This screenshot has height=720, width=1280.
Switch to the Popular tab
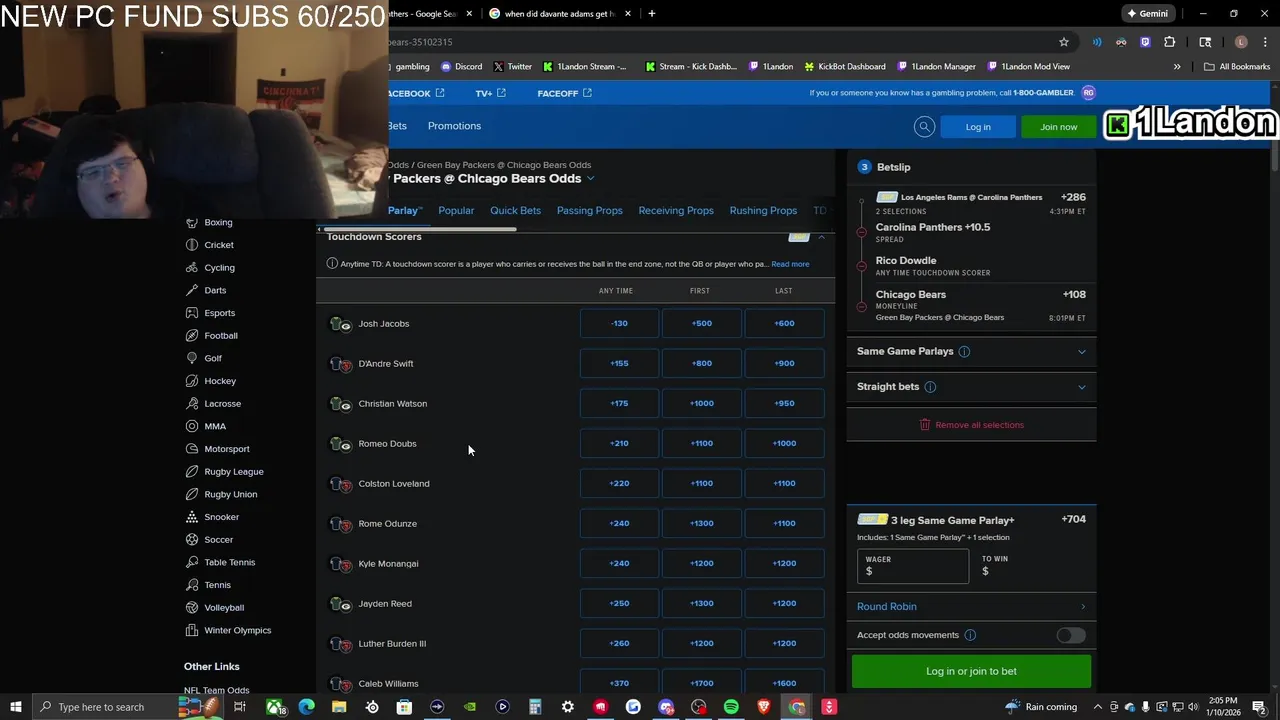456,211
